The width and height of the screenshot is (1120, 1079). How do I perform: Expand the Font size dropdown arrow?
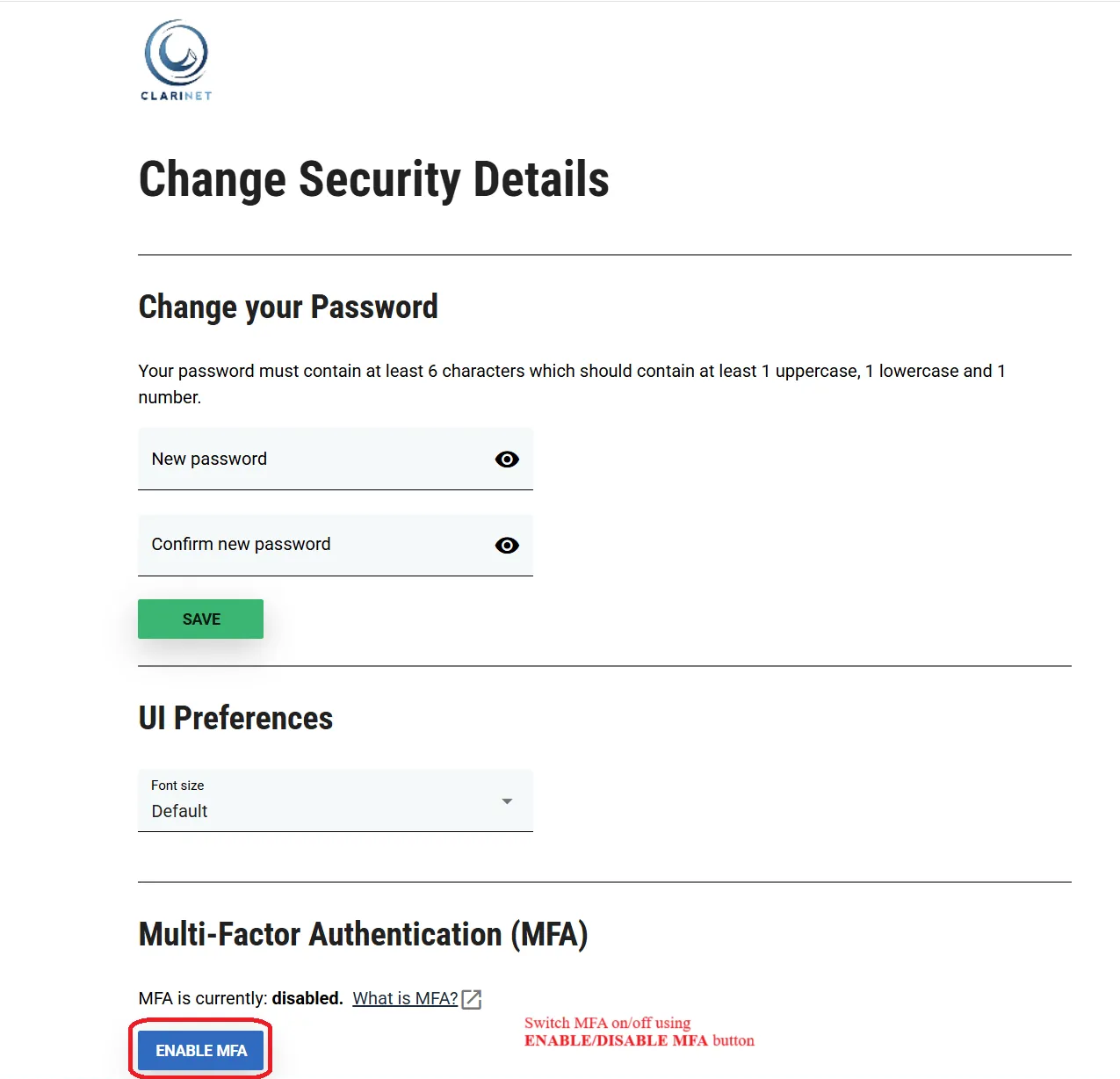point(507,801)
